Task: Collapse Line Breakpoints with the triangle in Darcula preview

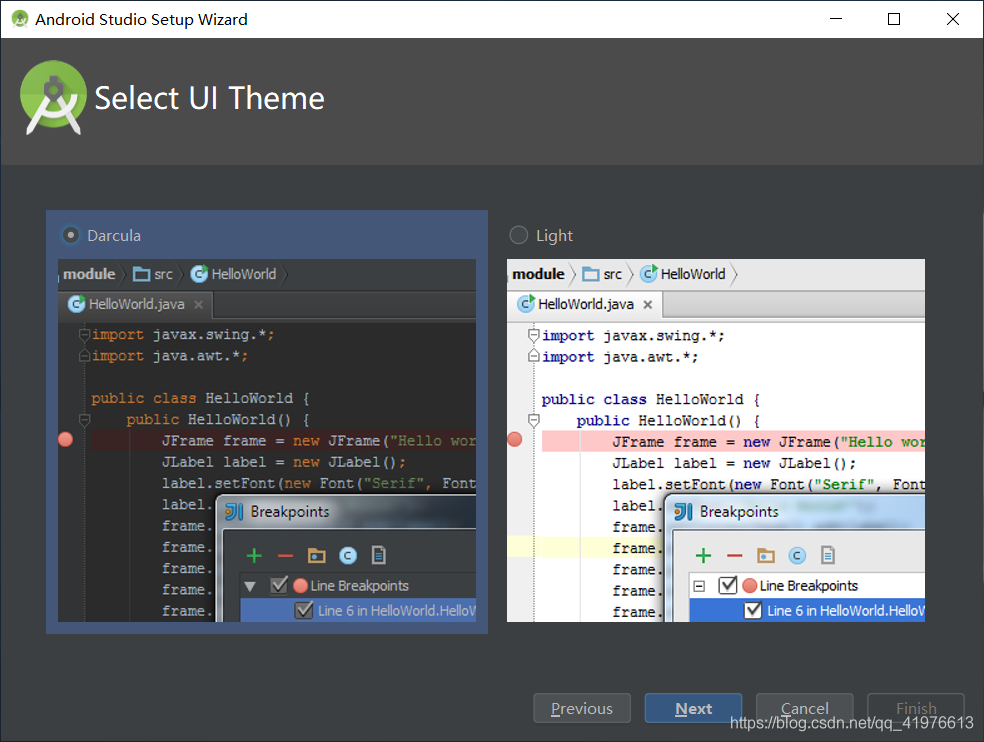Action: point(250,588)
